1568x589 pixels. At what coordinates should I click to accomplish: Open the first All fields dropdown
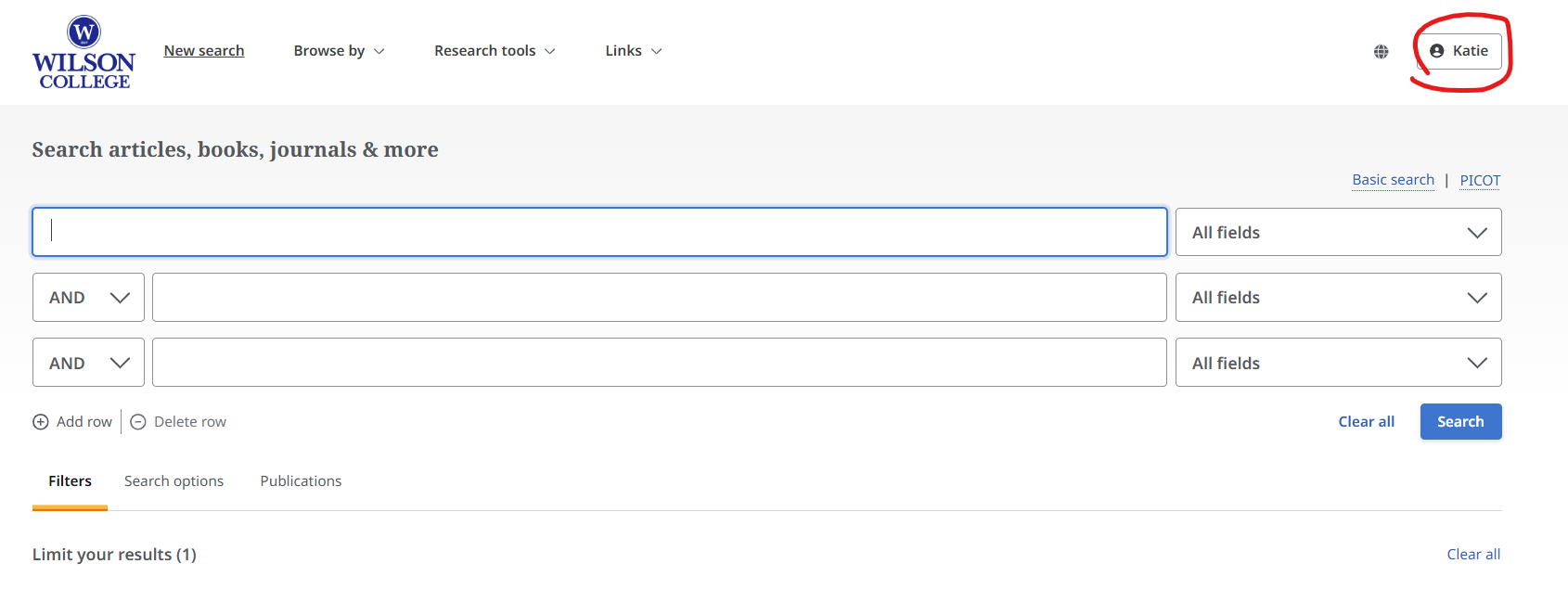point(1338,232)
